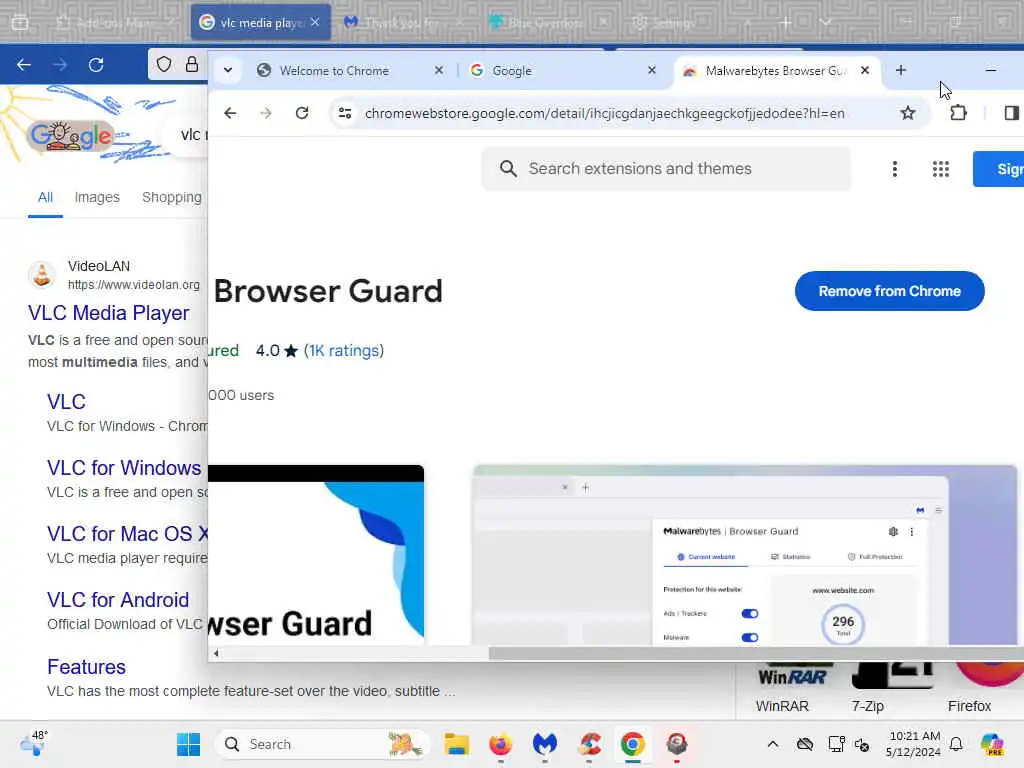This screenshot has width=1024, height=768.
Task: Close the vlc media player Firefox tab
Action: tap(315, 22)
